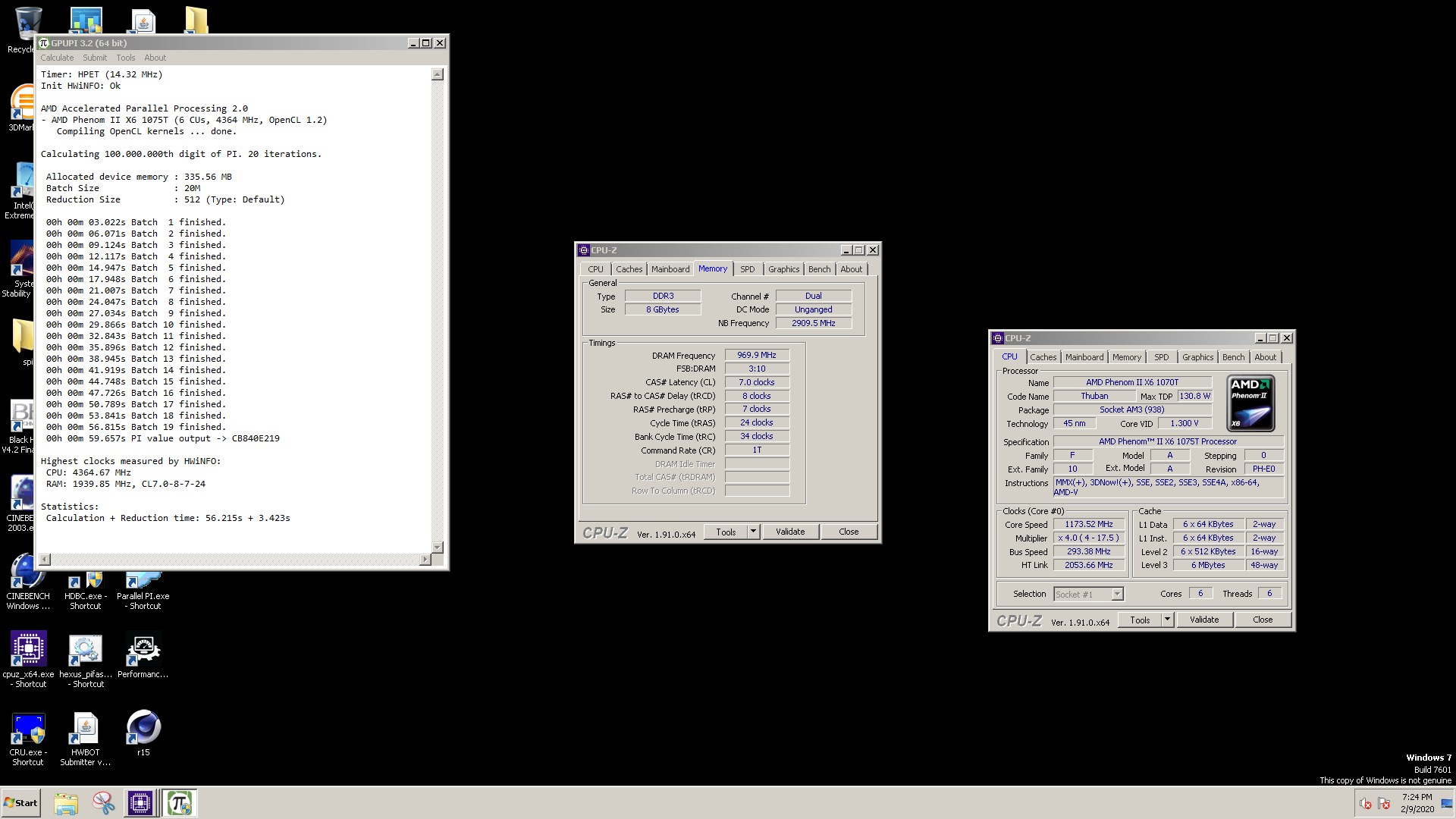Click the NB Frequency value field

813,323
